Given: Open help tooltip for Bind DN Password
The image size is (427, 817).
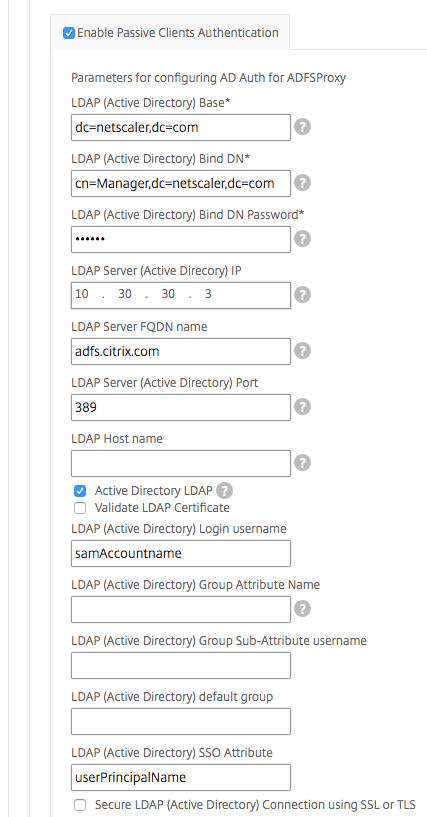Looking at the screenshot, I should [x=303, y=239].
